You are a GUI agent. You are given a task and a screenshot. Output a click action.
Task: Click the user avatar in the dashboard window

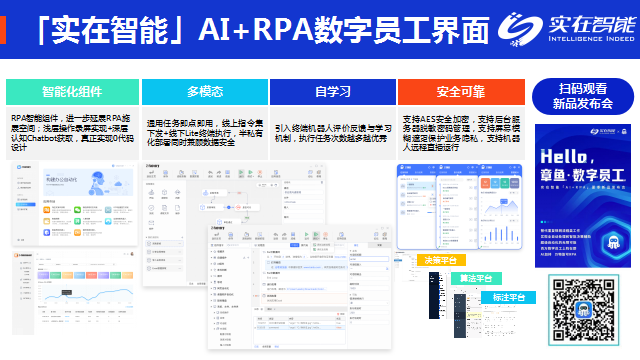[132, 254]
